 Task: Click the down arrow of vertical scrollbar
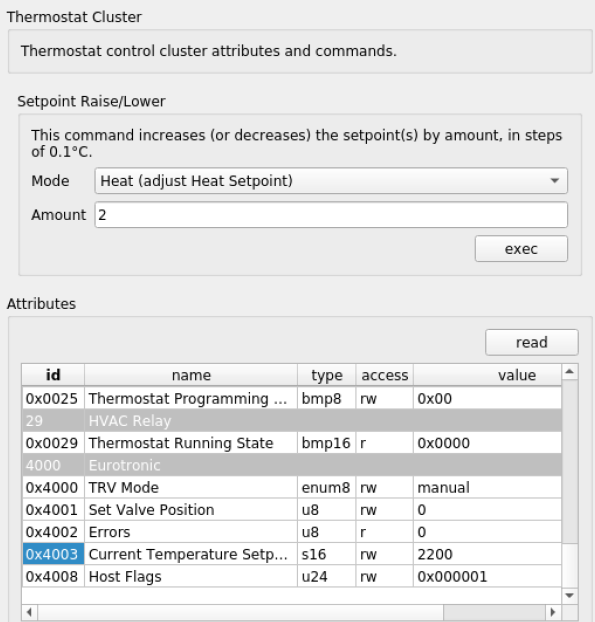(x=570, y=595)
